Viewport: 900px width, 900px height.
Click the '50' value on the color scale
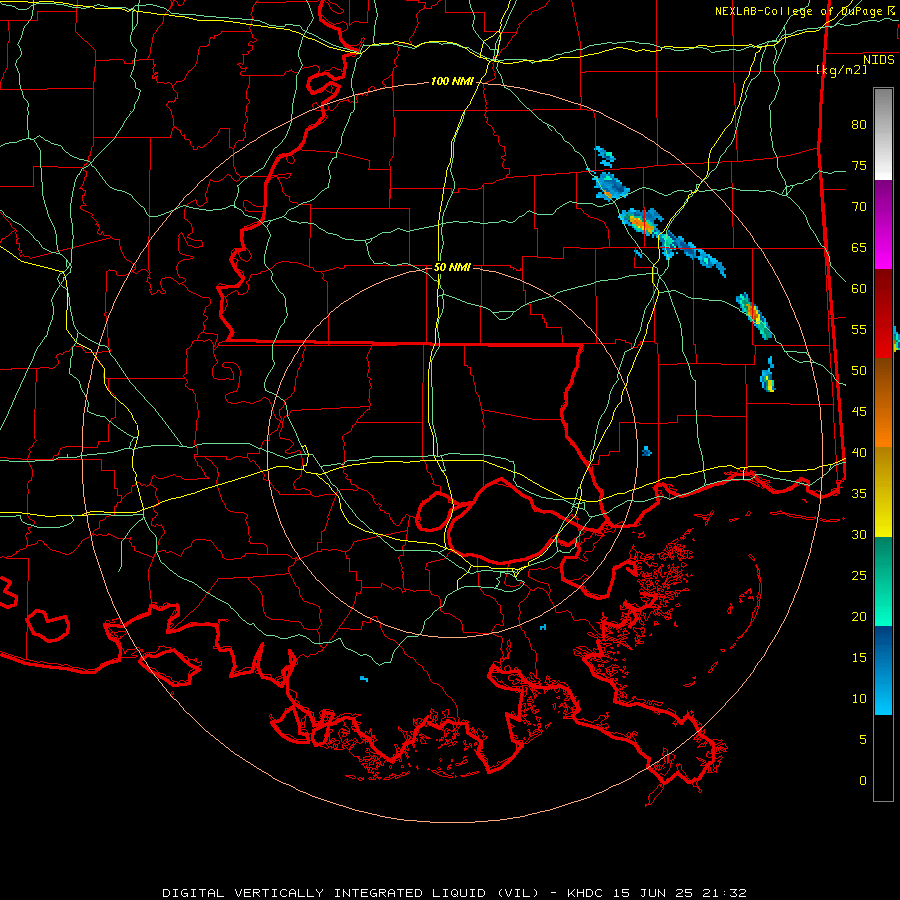[859, 371]
